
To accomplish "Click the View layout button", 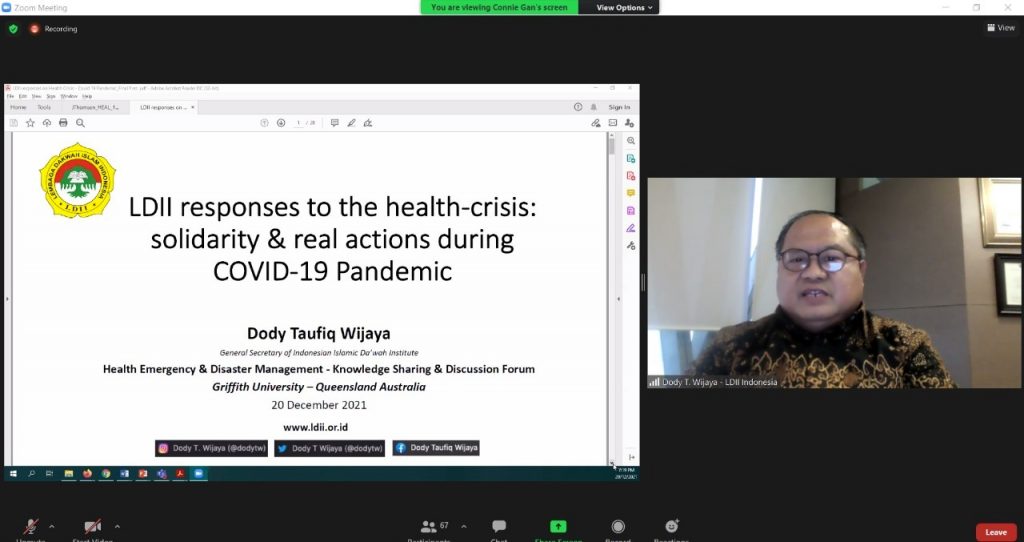I will [x=1000, y=27].
